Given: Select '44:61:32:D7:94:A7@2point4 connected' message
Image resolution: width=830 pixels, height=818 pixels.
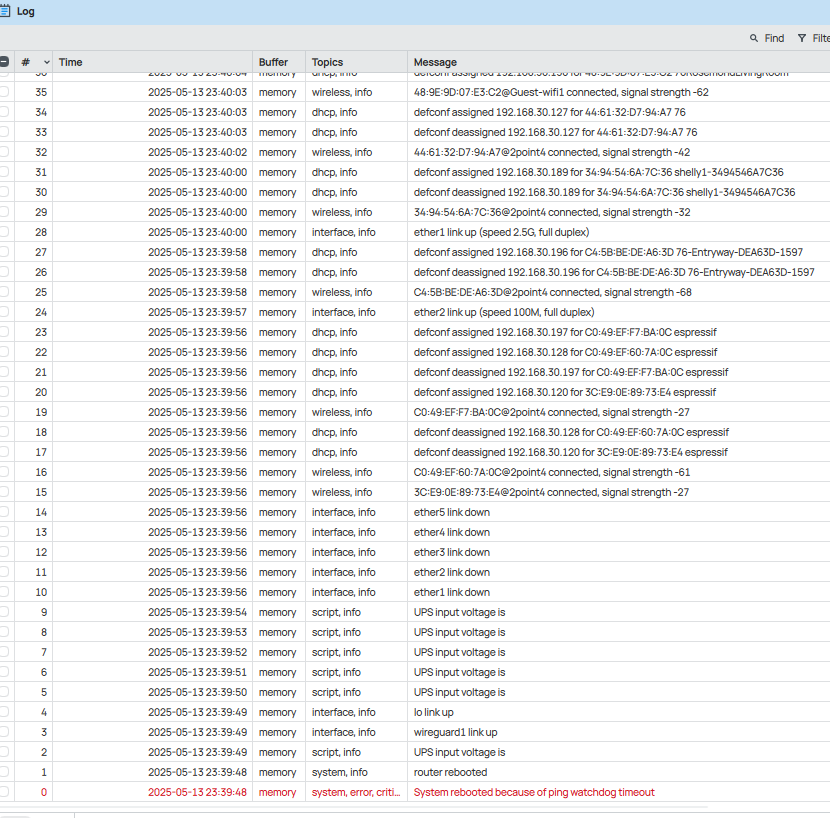Looking at the screenshot, I should tap(552, 152).
